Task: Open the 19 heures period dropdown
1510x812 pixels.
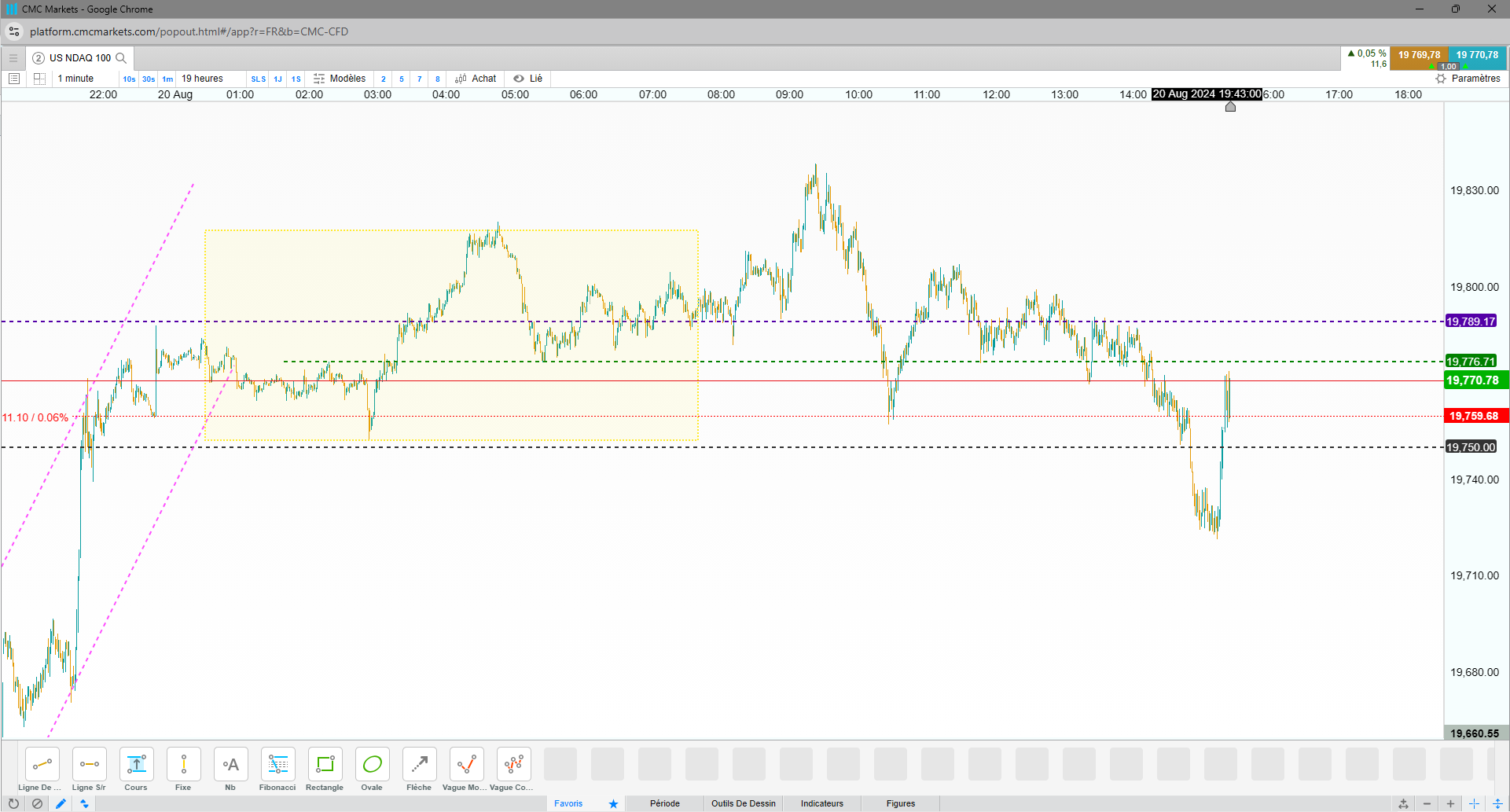Action: (x=202, y=79)
